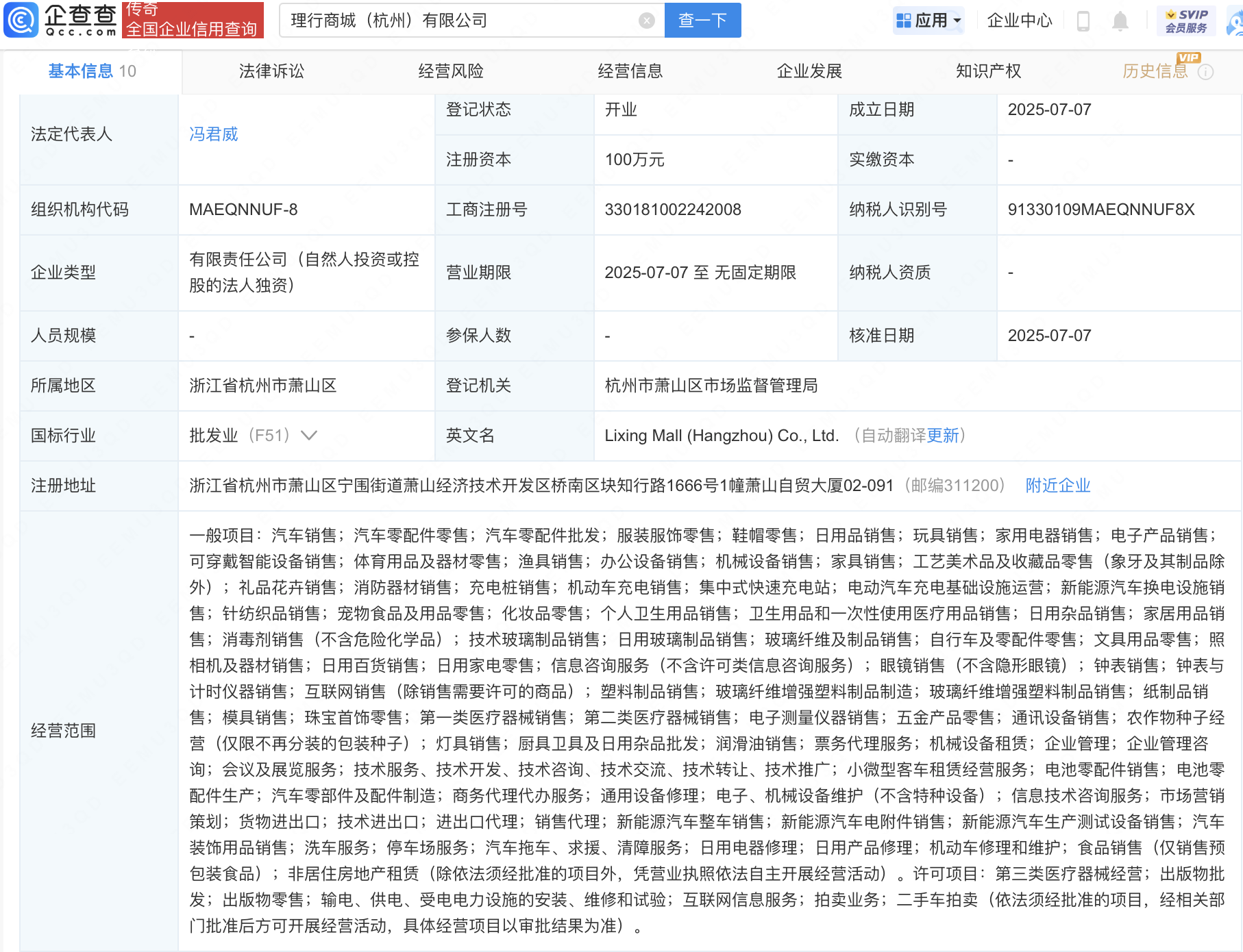This screenshot has height=952, width=1243.
Task: Clear the search box with X icon
Action: [x=646, y=21]
